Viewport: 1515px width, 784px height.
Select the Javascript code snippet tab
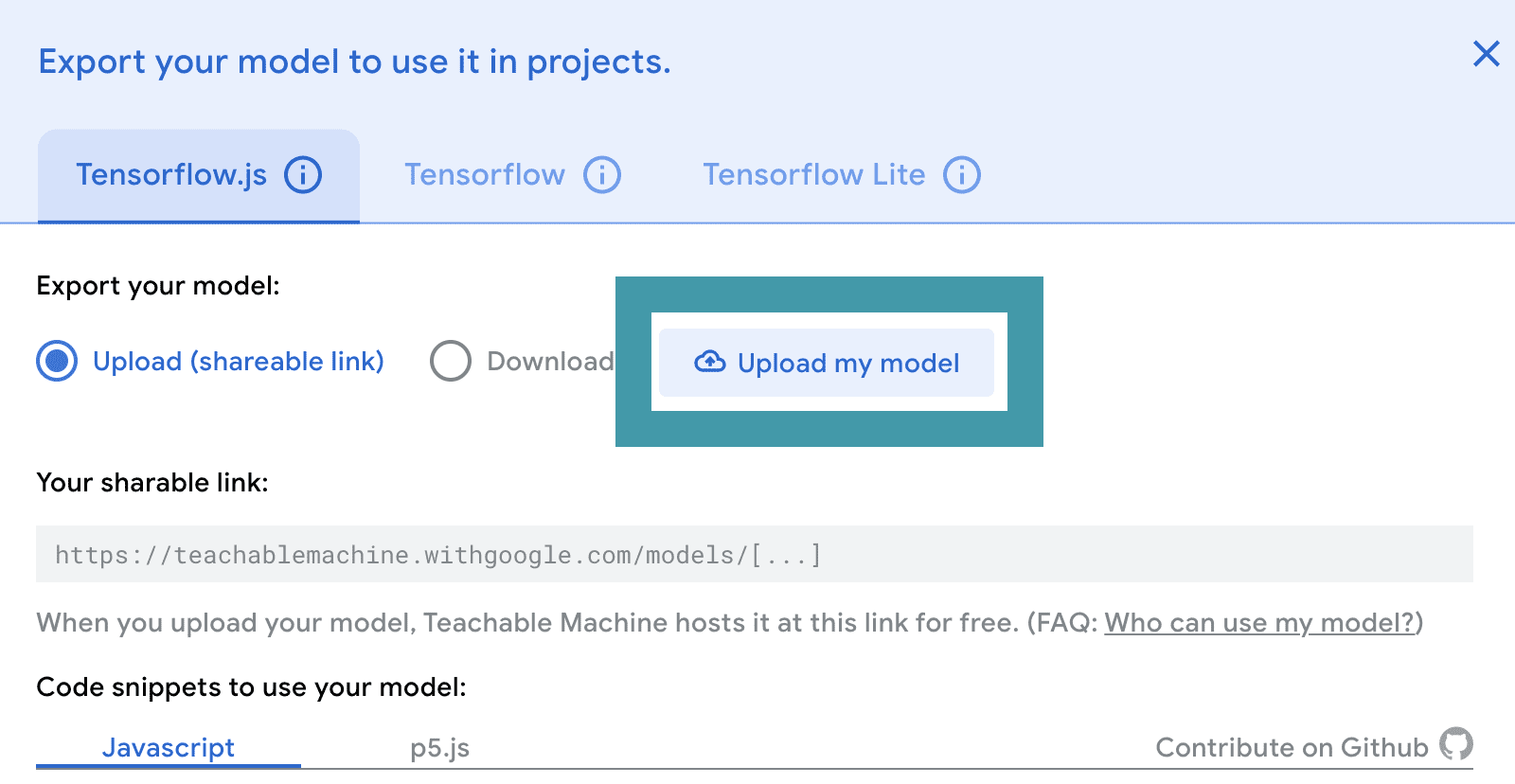click(x=169, y=747)
